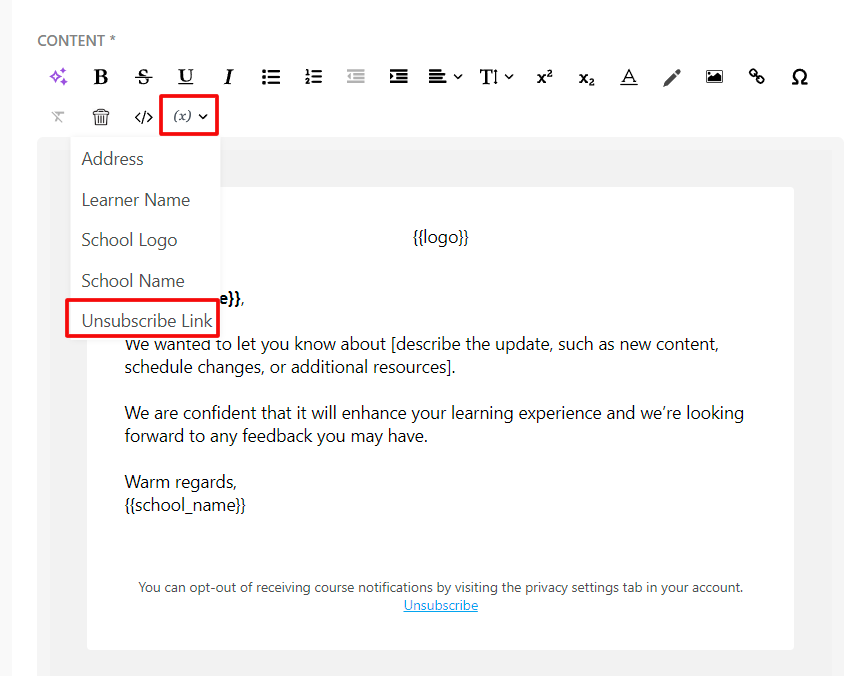868x676 pixels.
Task: Click the 'Warm regards,' line
Action: coord(180,482)
